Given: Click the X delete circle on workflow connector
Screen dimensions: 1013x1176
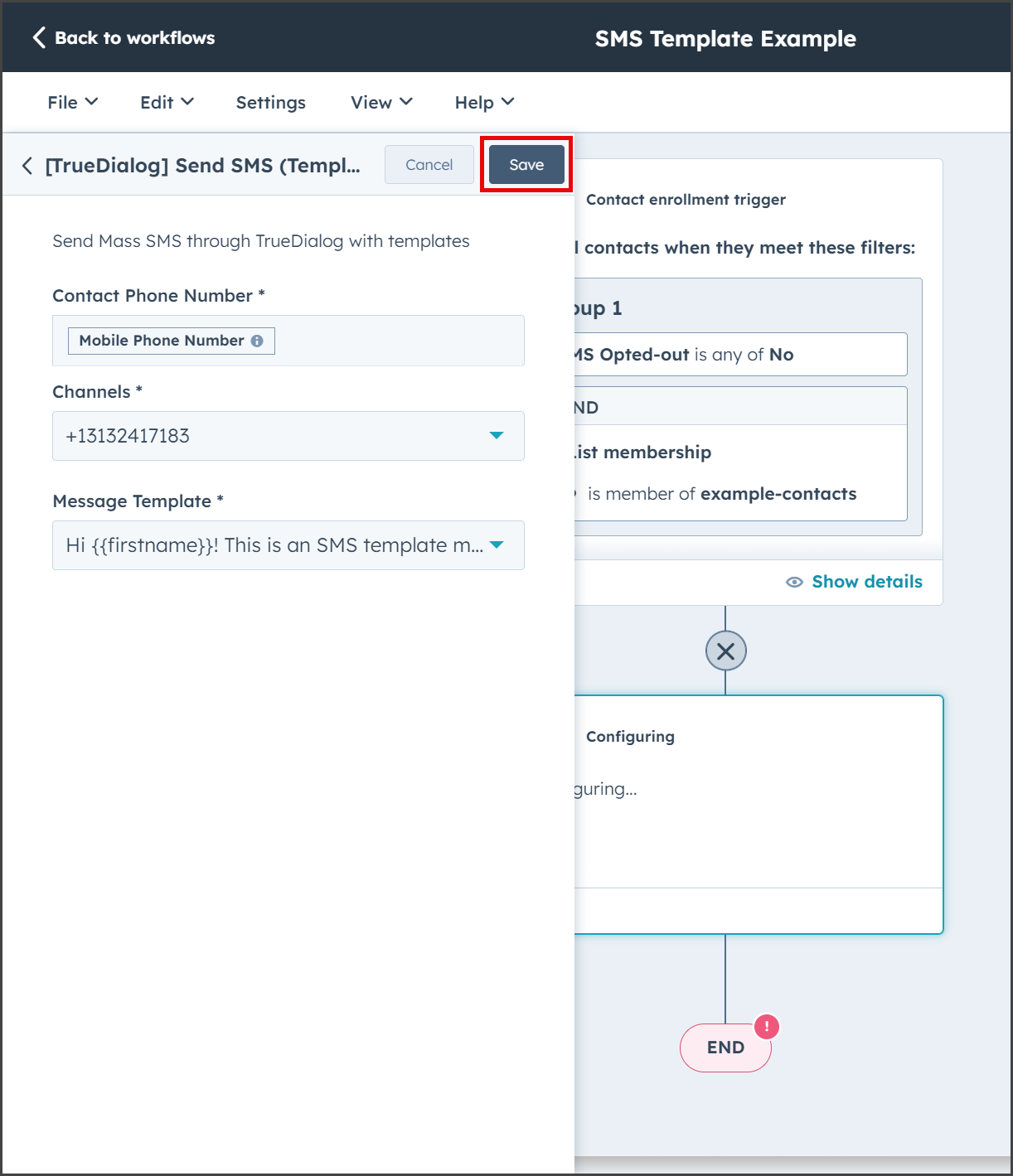Looking at the screenshot, I should click(x=725, y=651).
